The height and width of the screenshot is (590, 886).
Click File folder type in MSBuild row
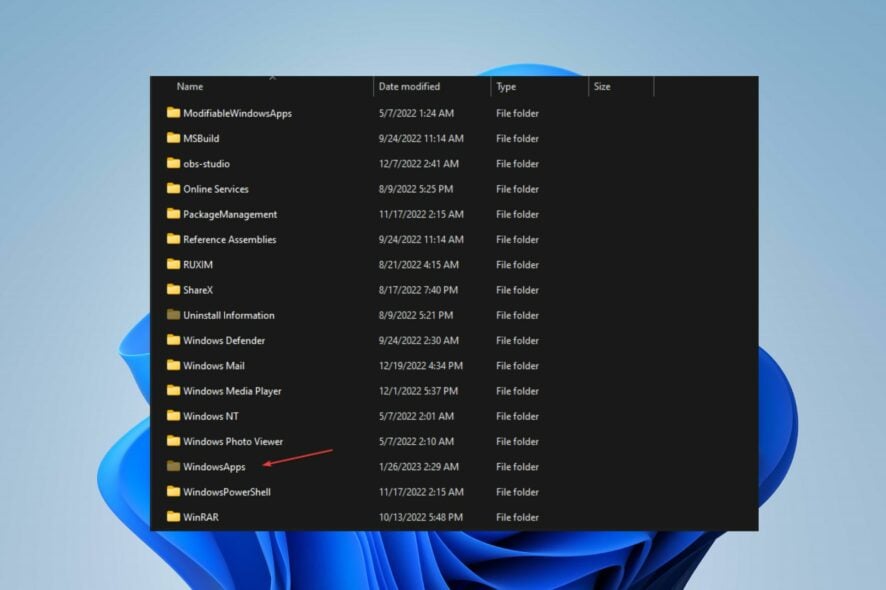tap(518, 138)
